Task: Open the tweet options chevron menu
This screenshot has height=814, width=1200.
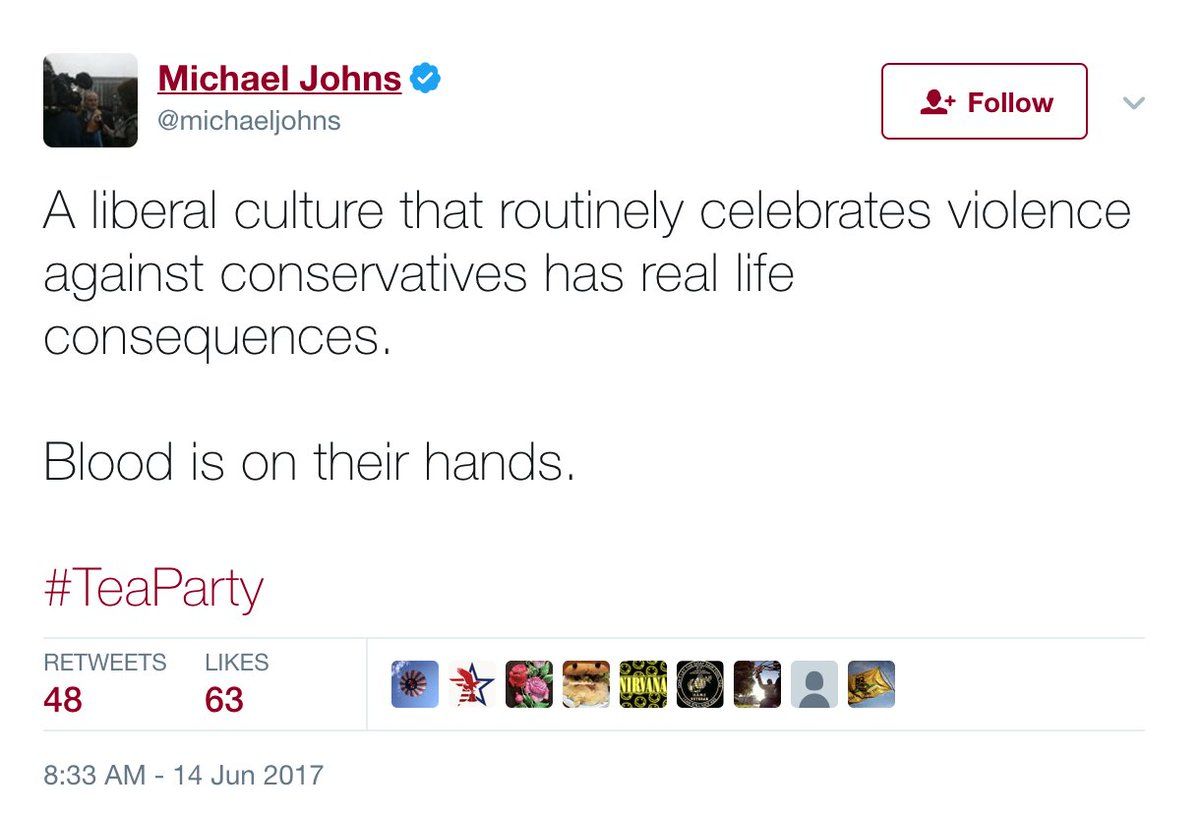Action: [1133, 102]
